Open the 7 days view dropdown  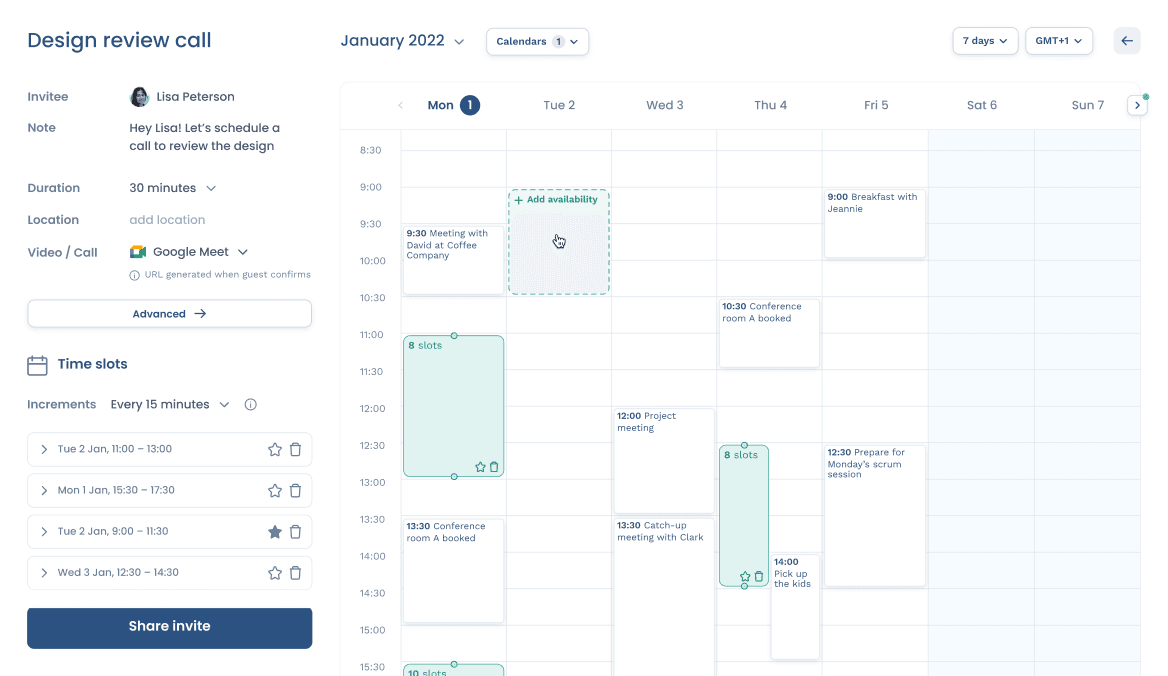985,41
